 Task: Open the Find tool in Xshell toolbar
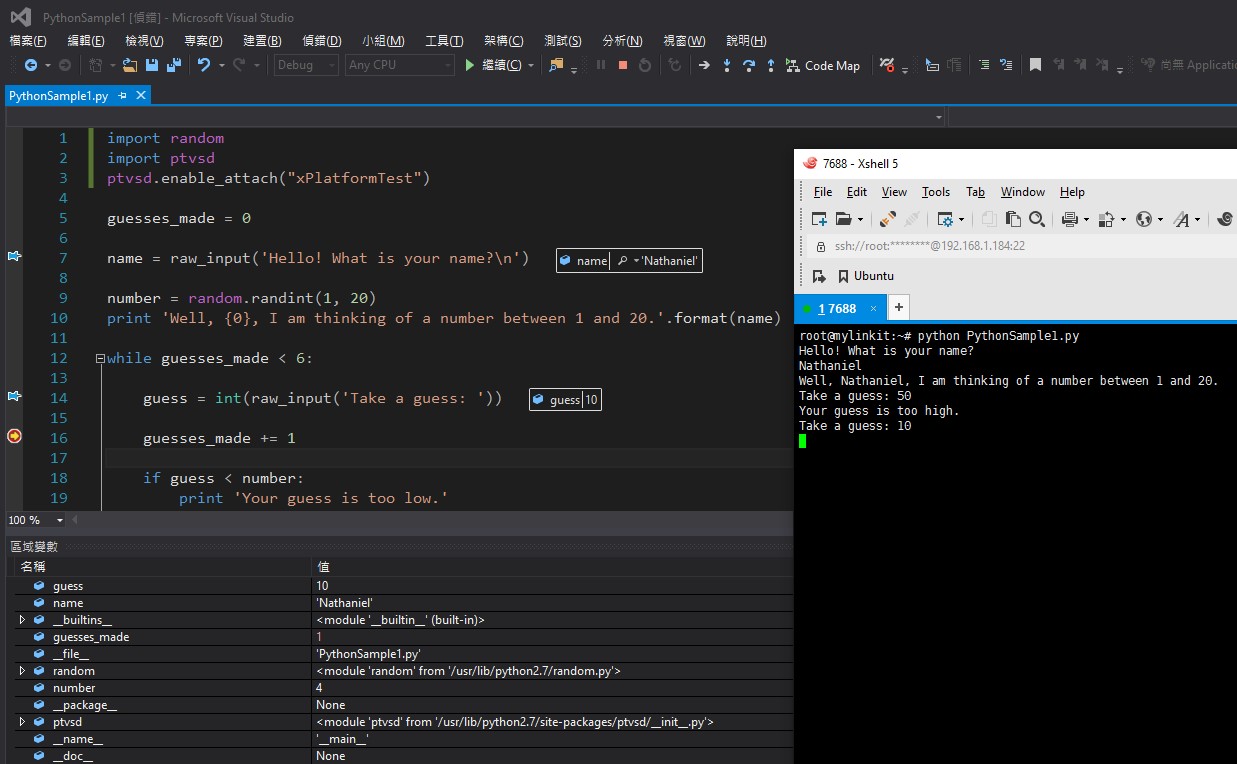(x=1037, y=218)
